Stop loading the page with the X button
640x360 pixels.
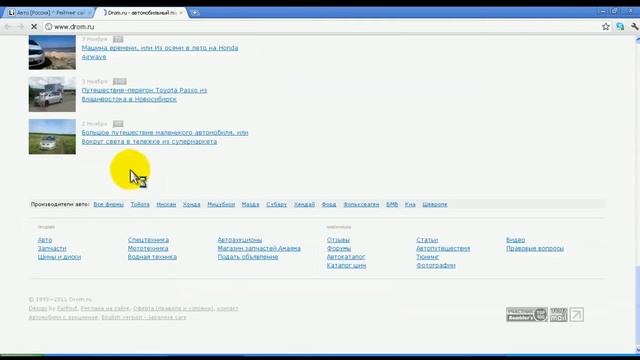click(34, 27)
